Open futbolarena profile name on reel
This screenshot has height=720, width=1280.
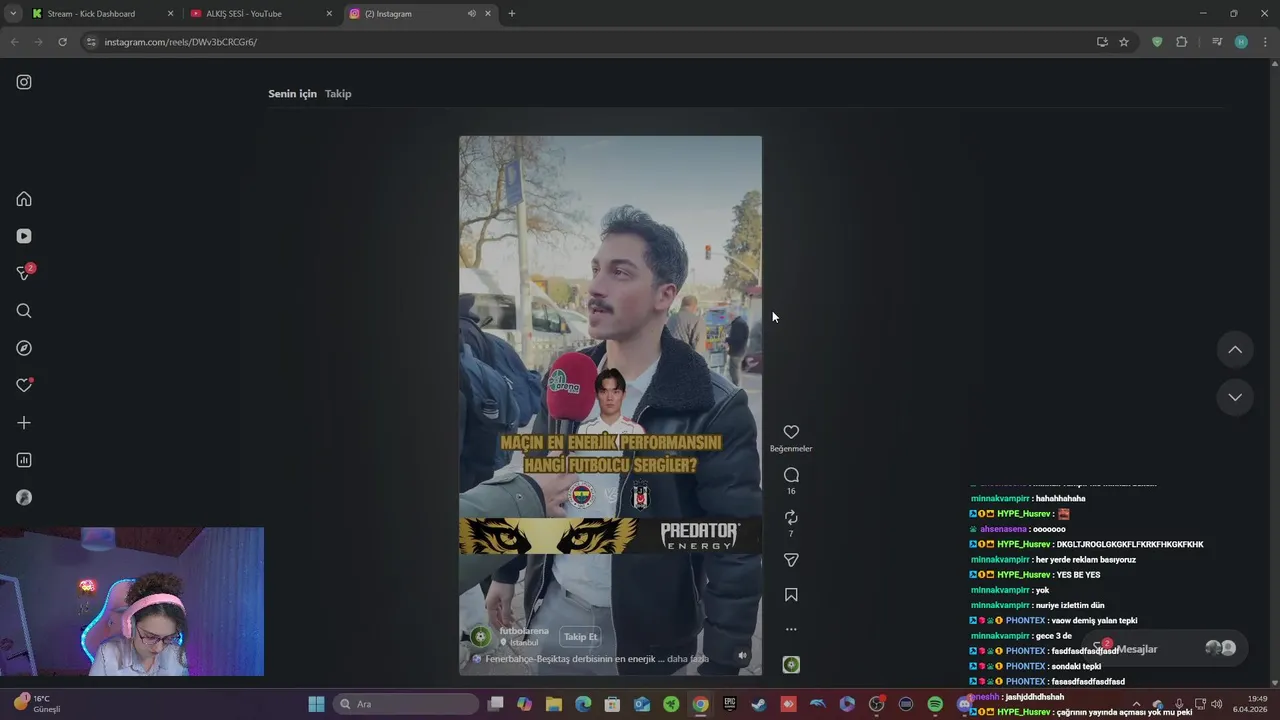524,631
